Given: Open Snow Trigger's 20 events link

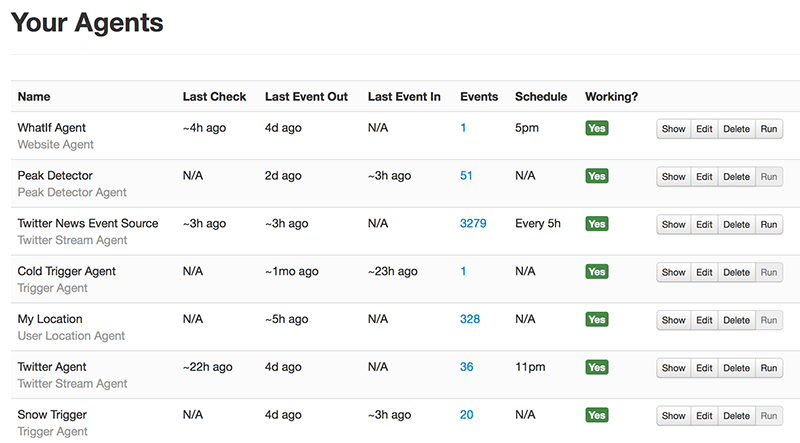Looking at the screenshot, I should 466,415.
